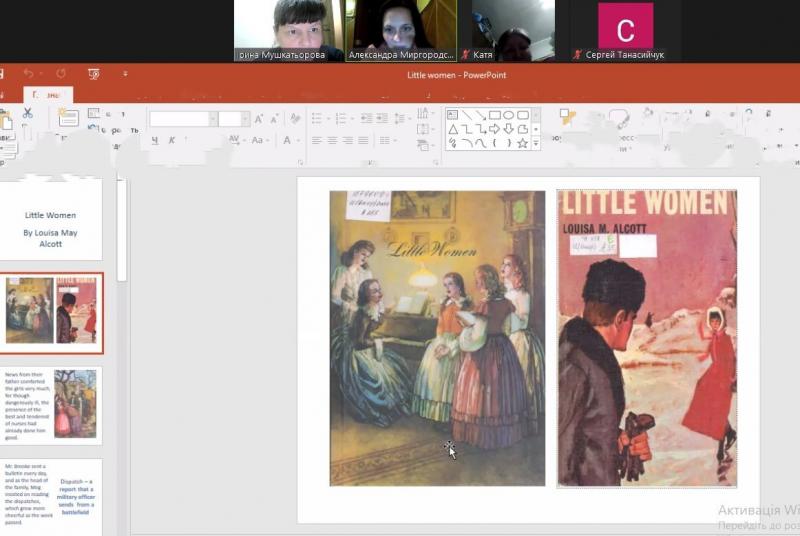The width and height of the screenshot is (800, 536).
Task: Select the straight Line shape
Action: [466, 115]
